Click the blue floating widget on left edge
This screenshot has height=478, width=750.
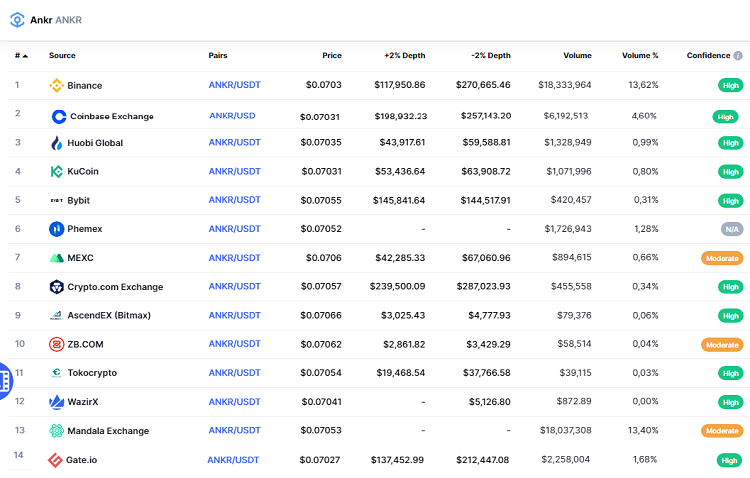point(5,378)
